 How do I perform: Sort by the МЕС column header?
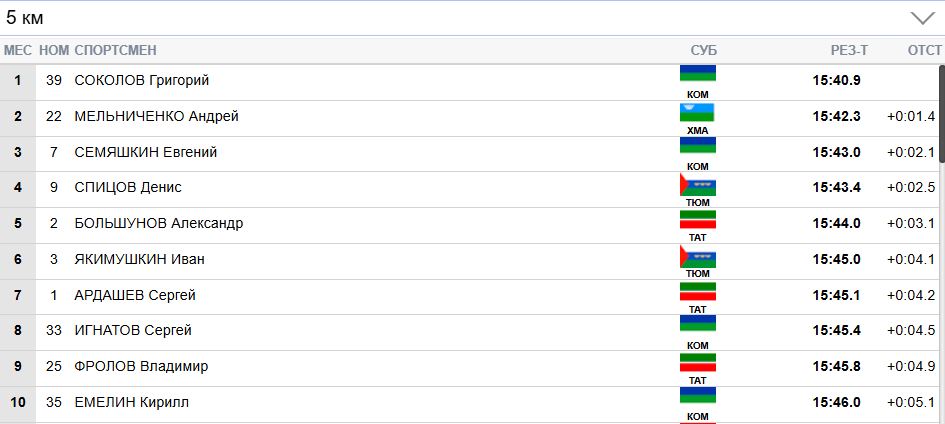click(x=18, y=50)
